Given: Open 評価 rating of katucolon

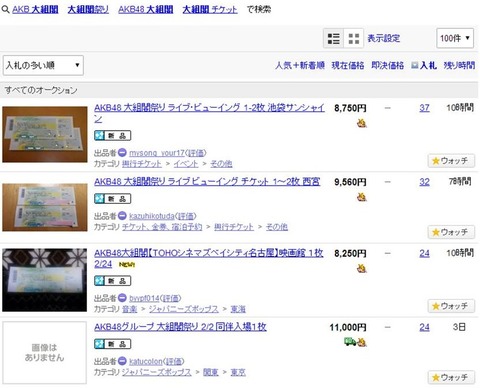Looking at the screenshot, I should (x=174, y=361).
